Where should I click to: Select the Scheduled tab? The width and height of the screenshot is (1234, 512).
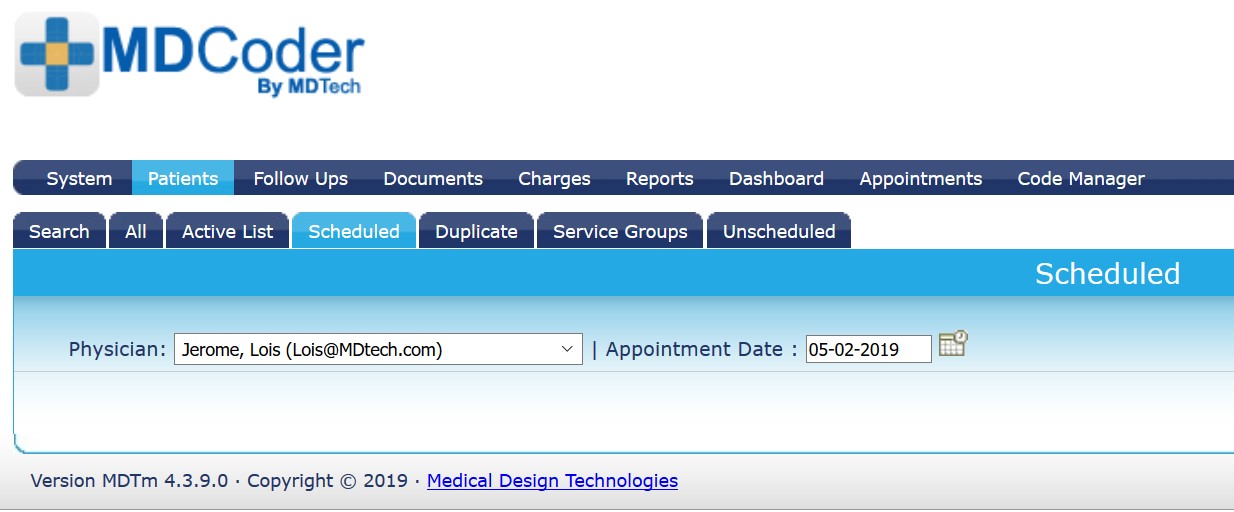tap(354, 231)
